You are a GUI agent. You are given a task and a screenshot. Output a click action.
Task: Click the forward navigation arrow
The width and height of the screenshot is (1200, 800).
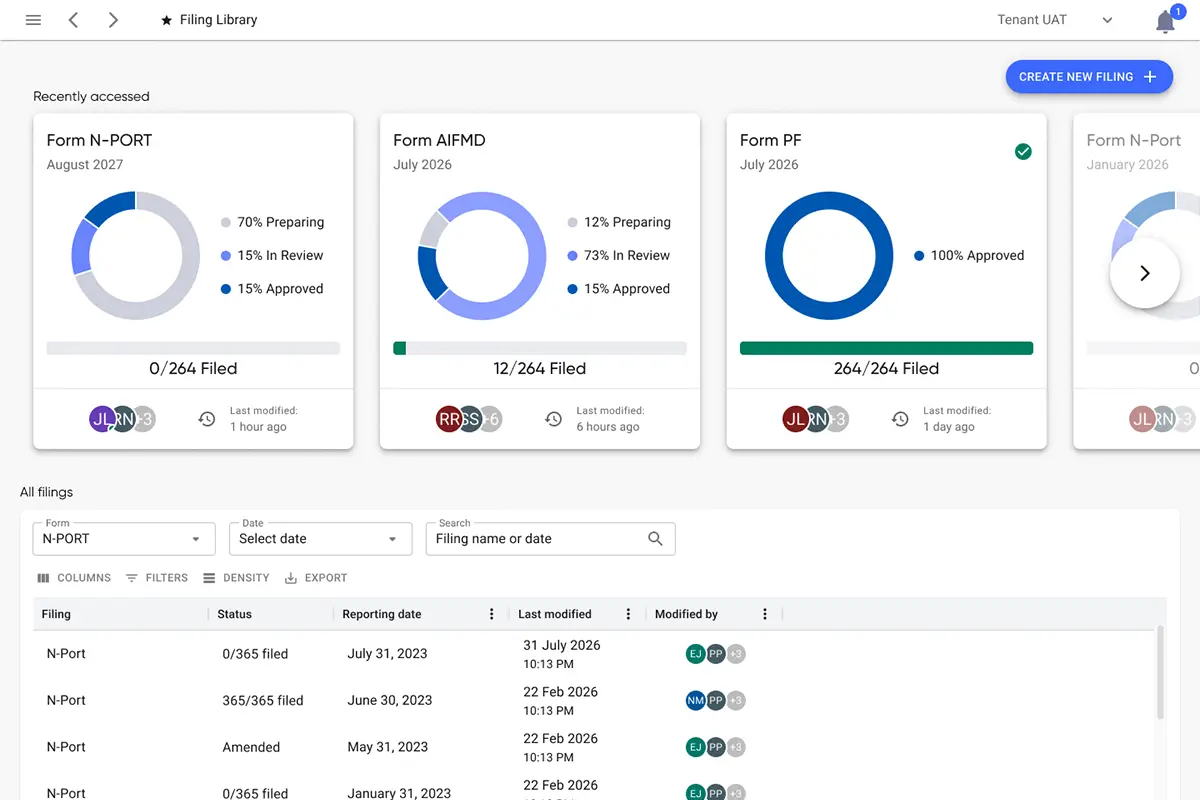[113, 20]
